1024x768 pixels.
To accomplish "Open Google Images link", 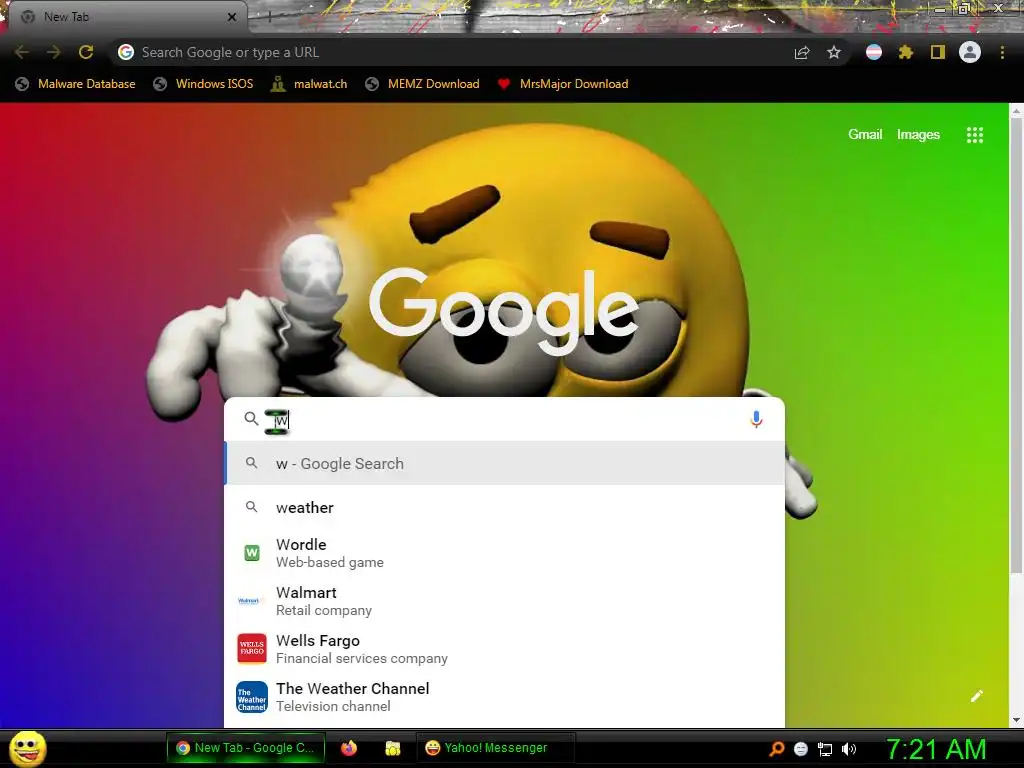I will [918, 135].
